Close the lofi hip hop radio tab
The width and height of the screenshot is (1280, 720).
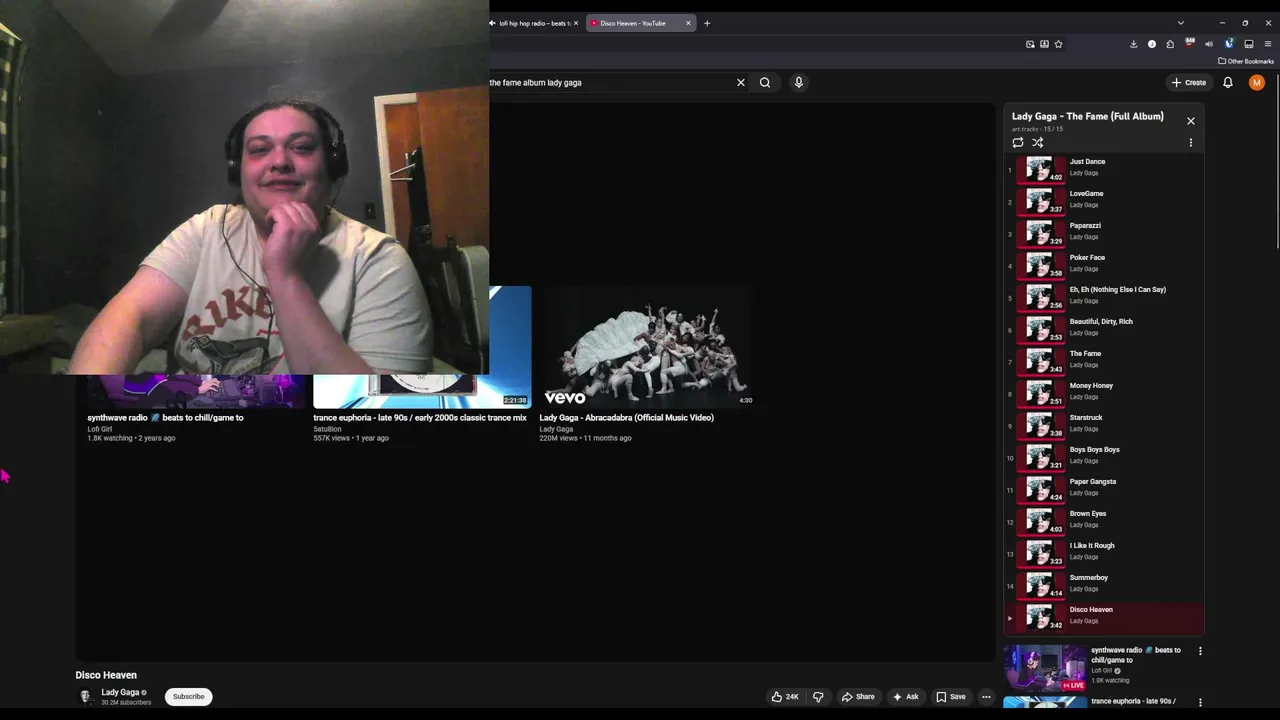576,23
